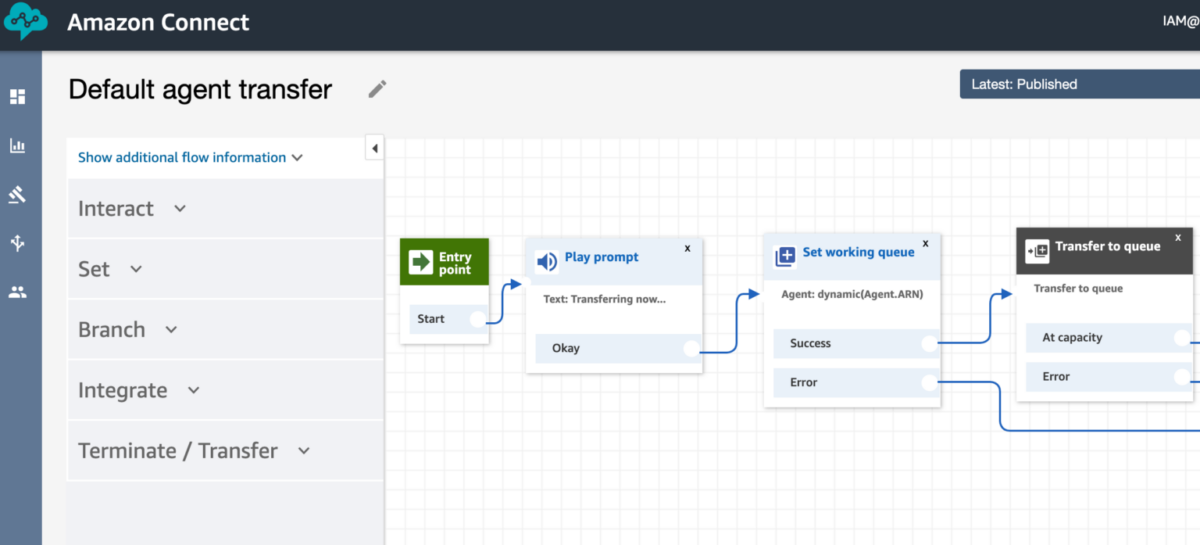Expand the Integrate block category
The image size is (1200, 545).
pos(138,390)
